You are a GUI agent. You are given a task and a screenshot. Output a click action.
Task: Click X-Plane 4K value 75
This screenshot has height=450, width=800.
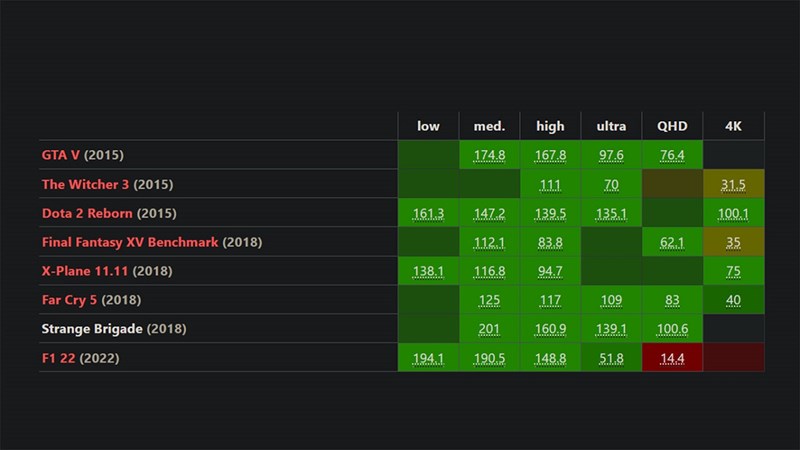(x=733, y=271)
